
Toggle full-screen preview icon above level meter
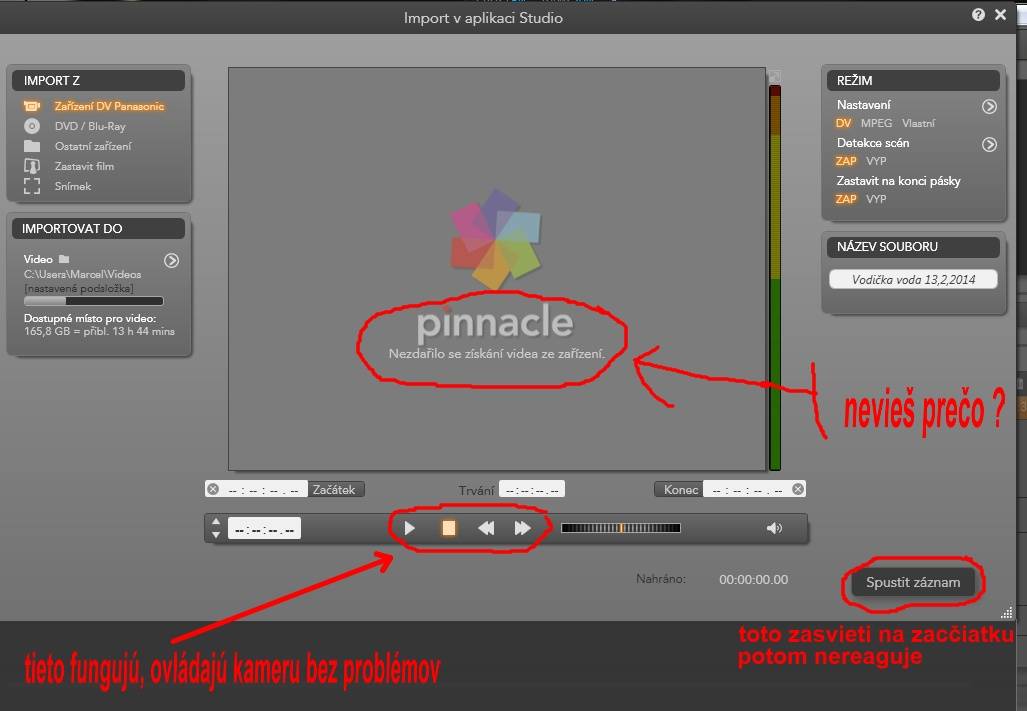tap(774, 76)
